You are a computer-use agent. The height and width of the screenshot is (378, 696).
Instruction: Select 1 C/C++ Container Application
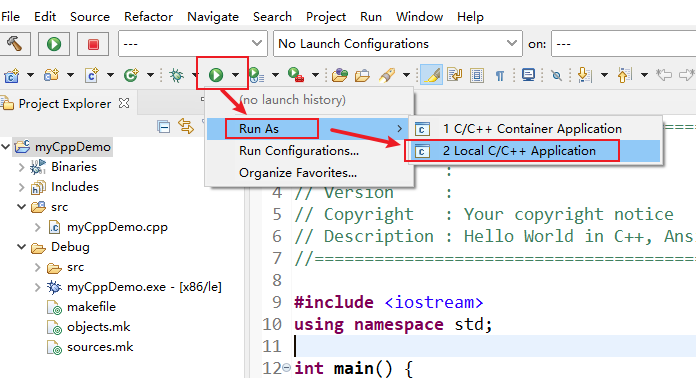click(535, 129)
